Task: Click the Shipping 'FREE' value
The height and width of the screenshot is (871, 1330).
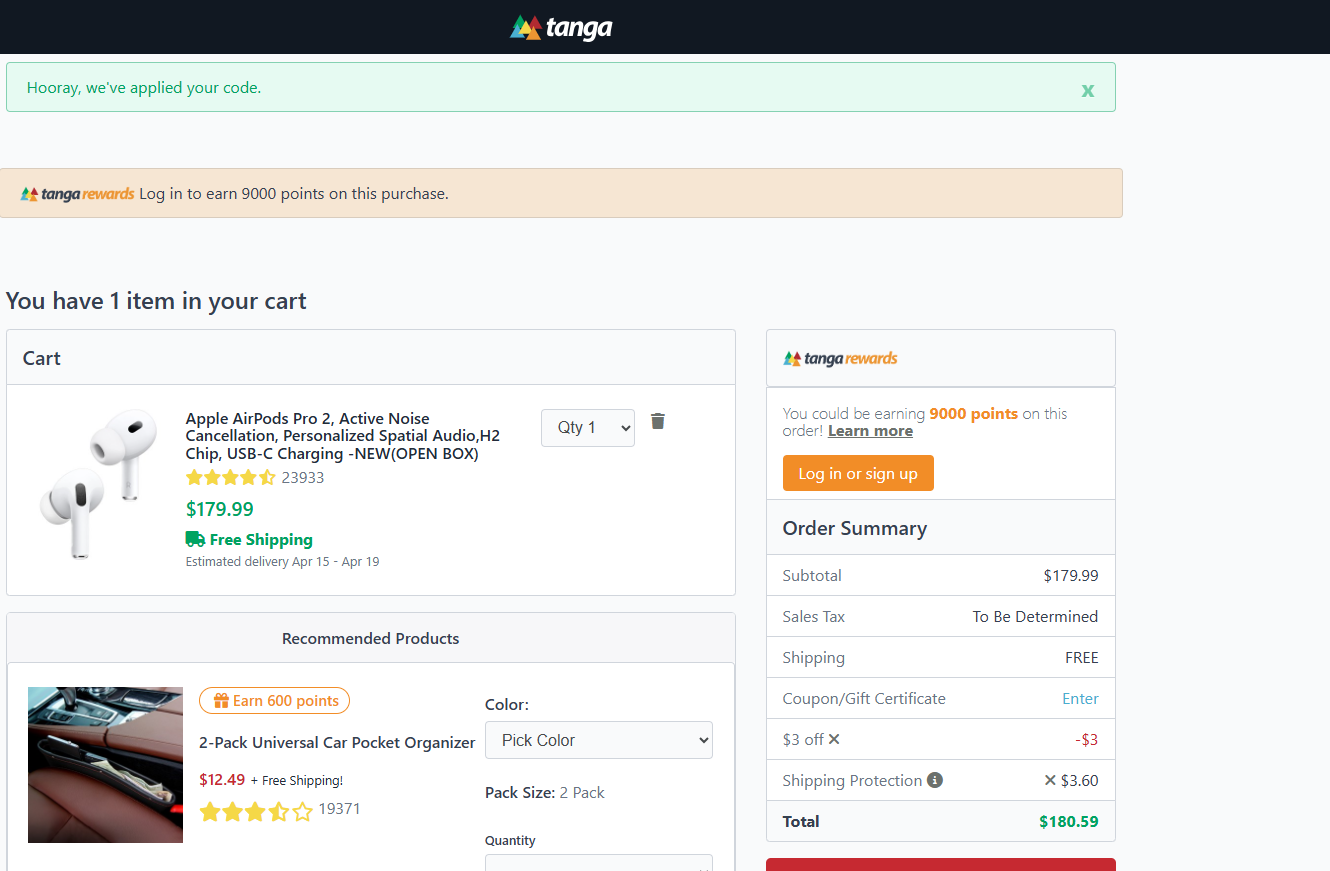Action: tap(1082, 658)
